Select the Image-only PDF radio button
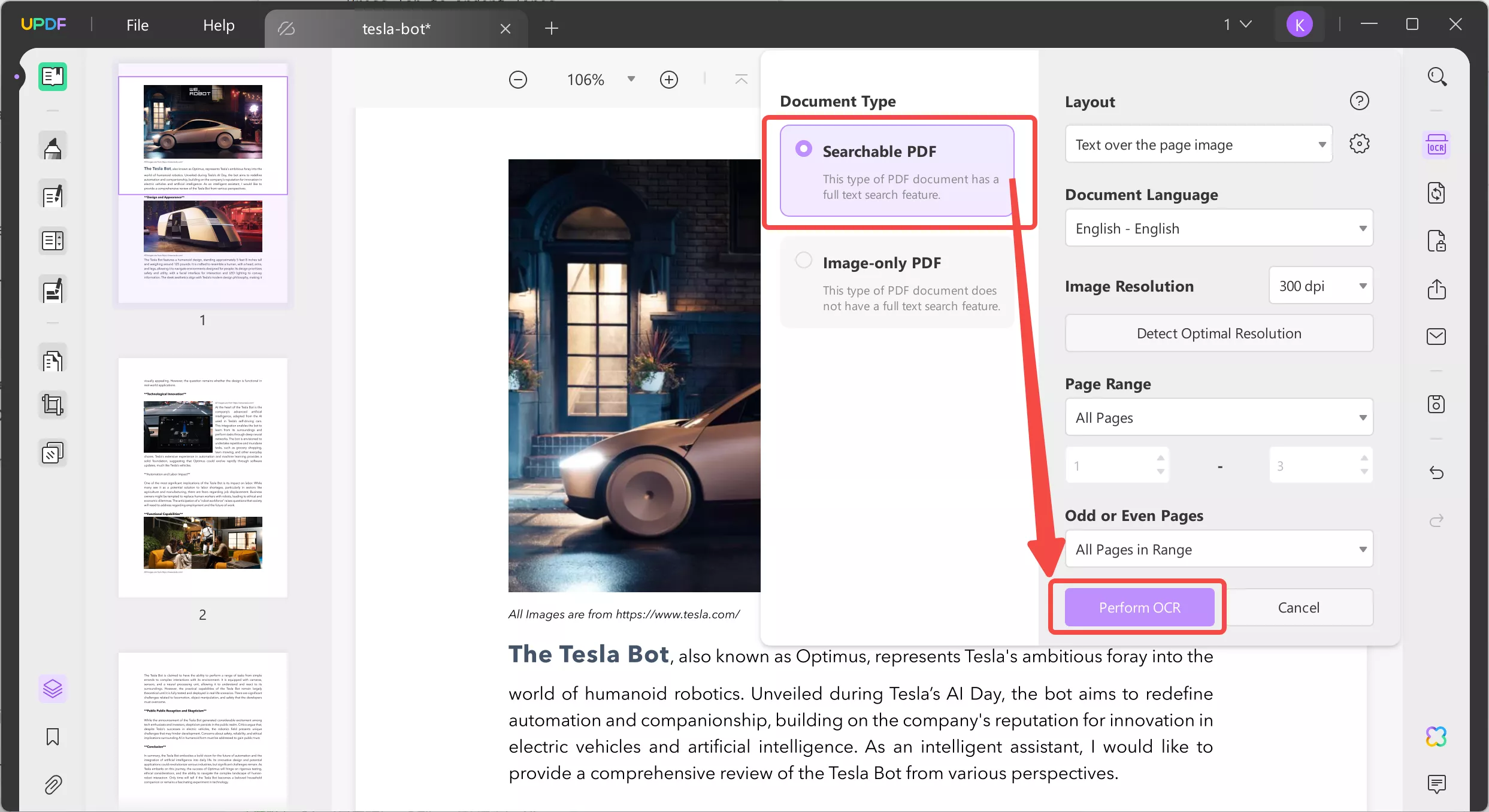Screen dimensions: 1489x812 804,260
